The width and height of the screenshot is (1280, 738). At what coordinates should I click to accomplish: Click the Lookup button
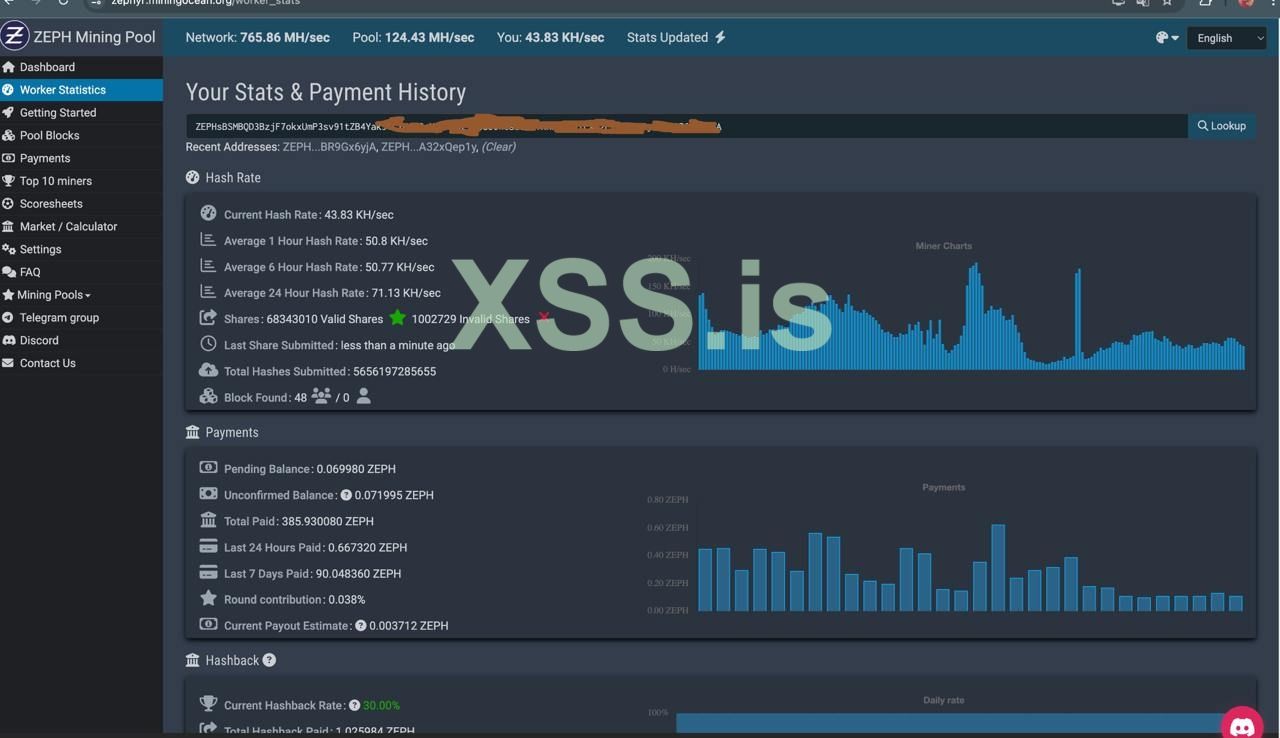tap(1222, 126)
